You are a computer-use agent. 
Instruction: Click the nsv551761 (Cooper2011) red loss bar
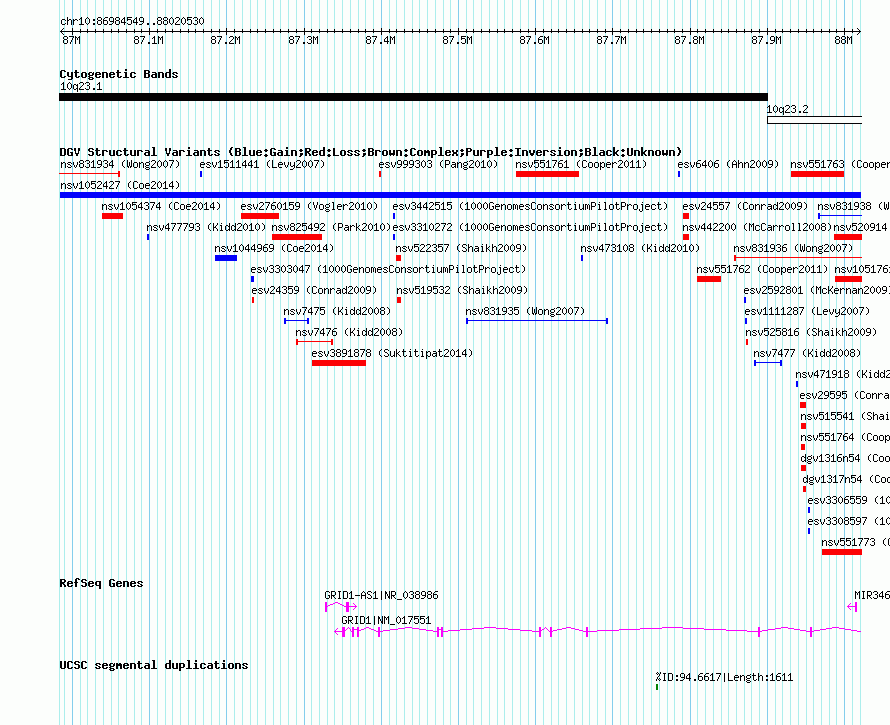[x=547, y=174]
